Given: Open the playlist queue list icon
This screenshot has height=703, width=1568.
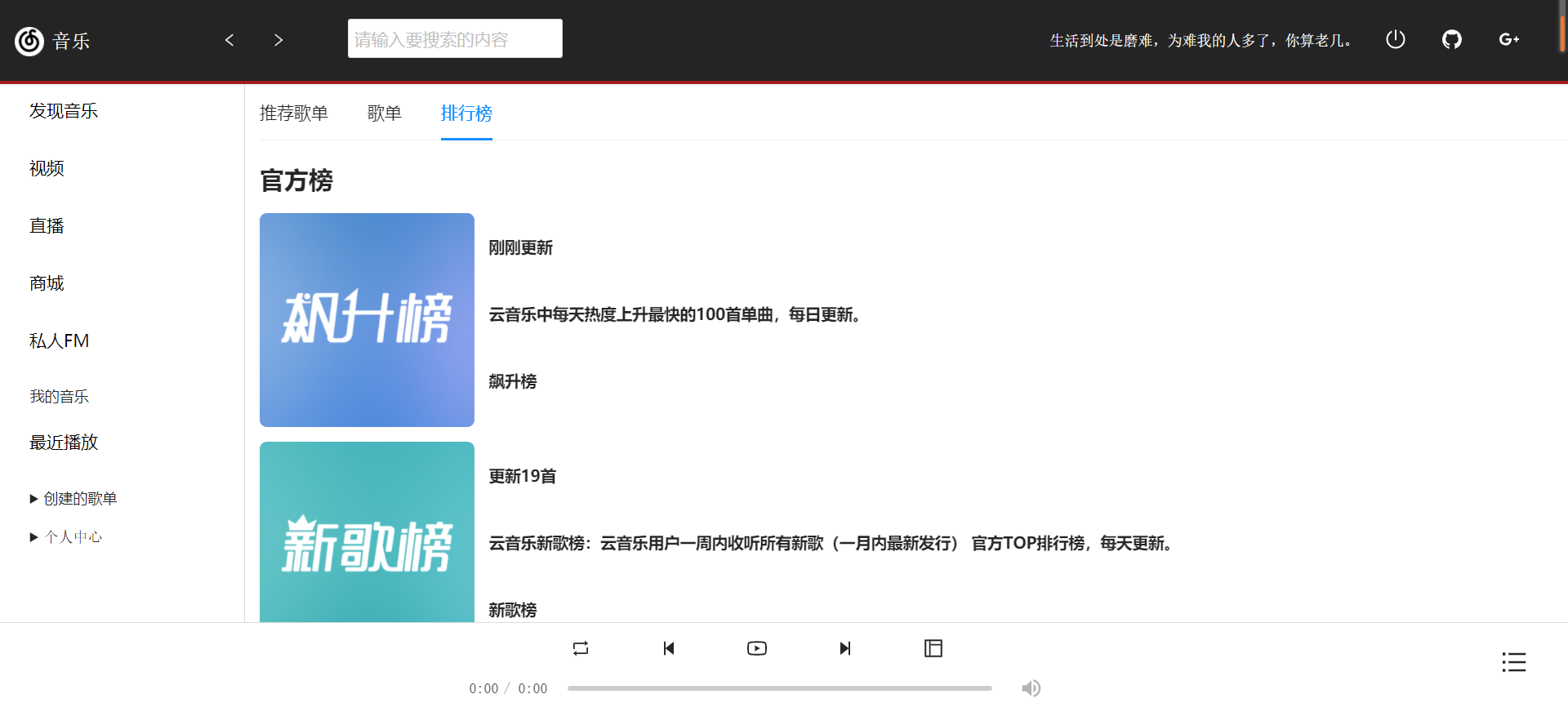Looking at the screenshot, I should tap(1514, 662).
